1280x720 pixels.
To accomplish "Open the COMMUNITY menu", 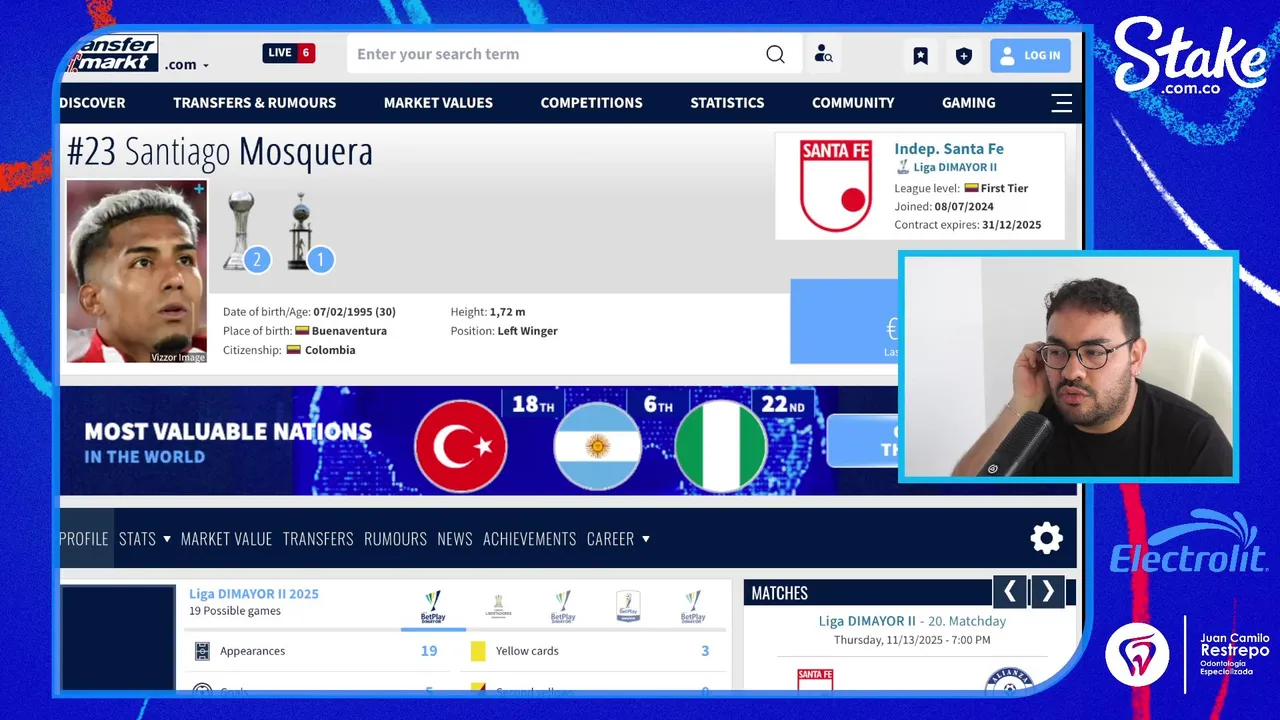I will point(853,103).
